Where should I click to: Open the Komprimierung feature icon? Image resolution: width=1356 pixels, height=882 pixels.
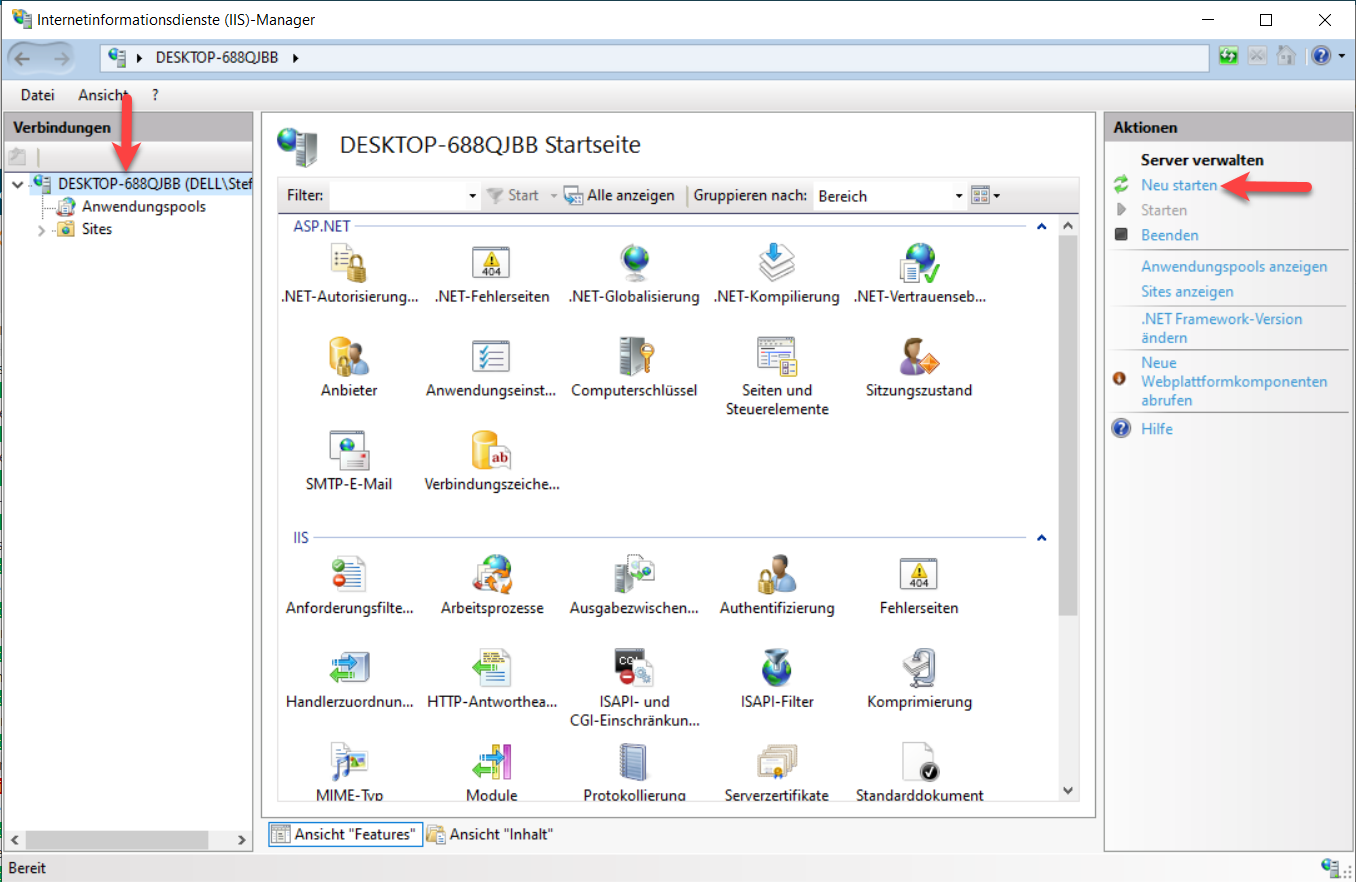click(918, 669)
